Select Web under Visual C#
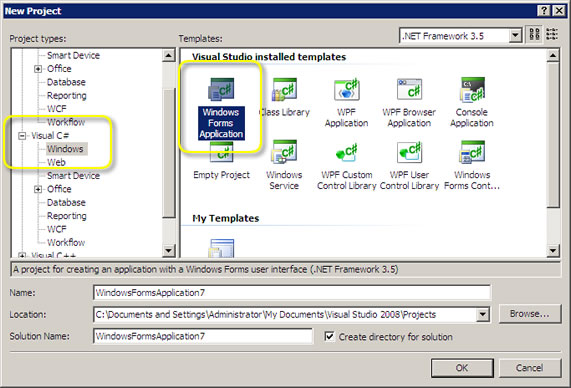Screen dimensions: 571x388 [x=56, y=162]
